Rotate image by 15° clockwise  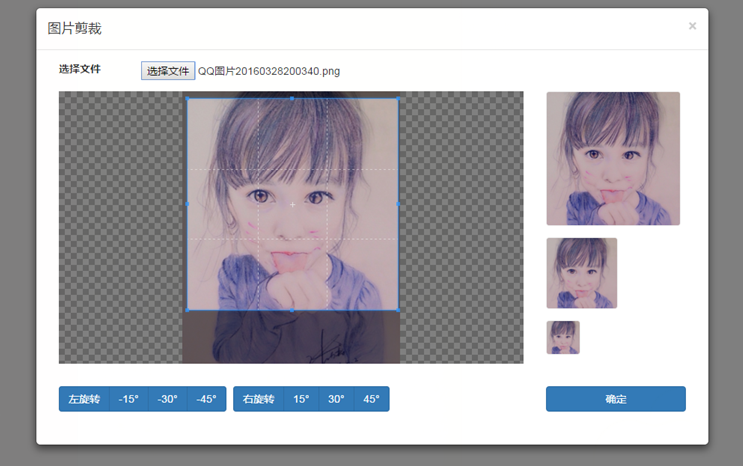click(301, 399)
